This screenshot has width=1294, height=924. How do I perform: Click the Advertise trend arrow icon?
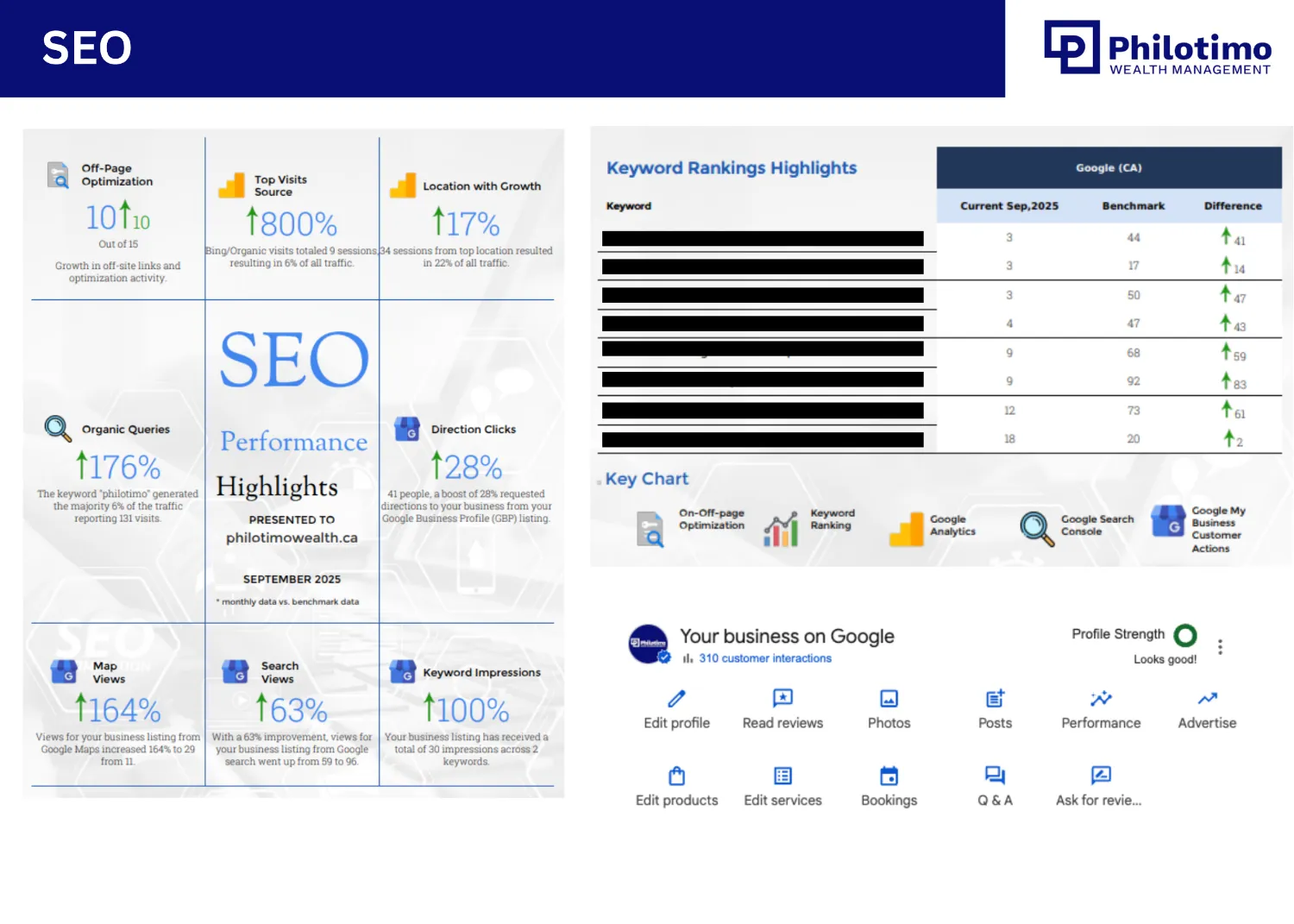(1207, 698)
